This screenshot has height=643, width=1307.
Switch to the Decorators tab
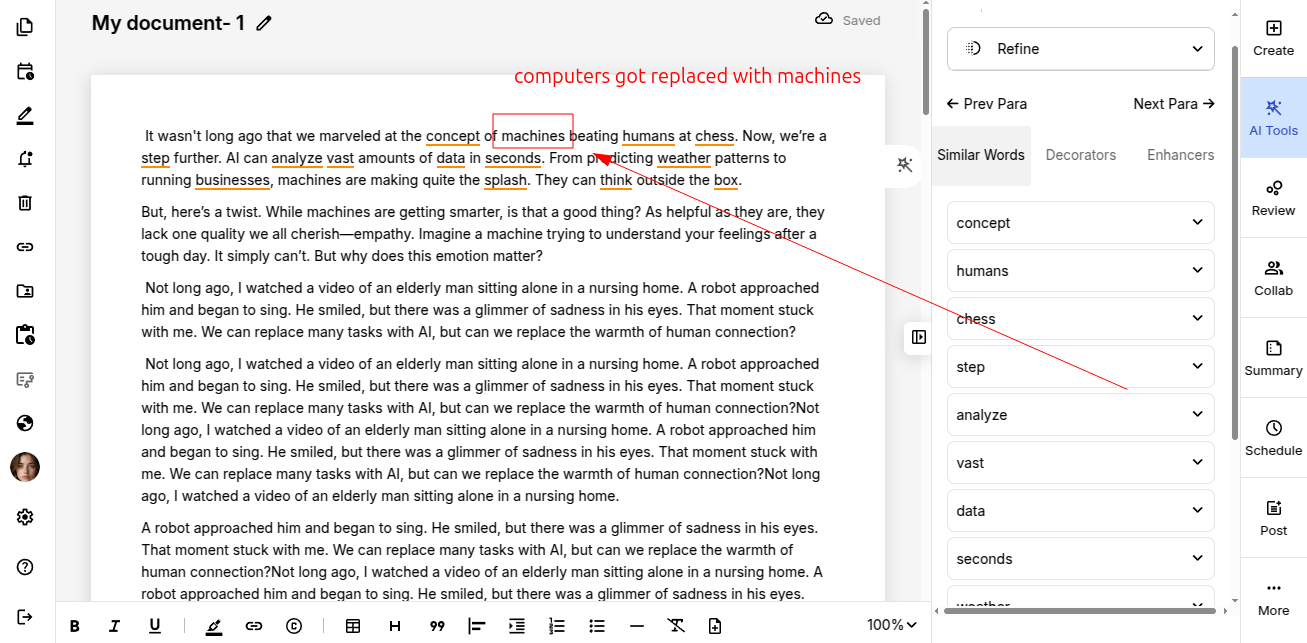(1080, 155)
